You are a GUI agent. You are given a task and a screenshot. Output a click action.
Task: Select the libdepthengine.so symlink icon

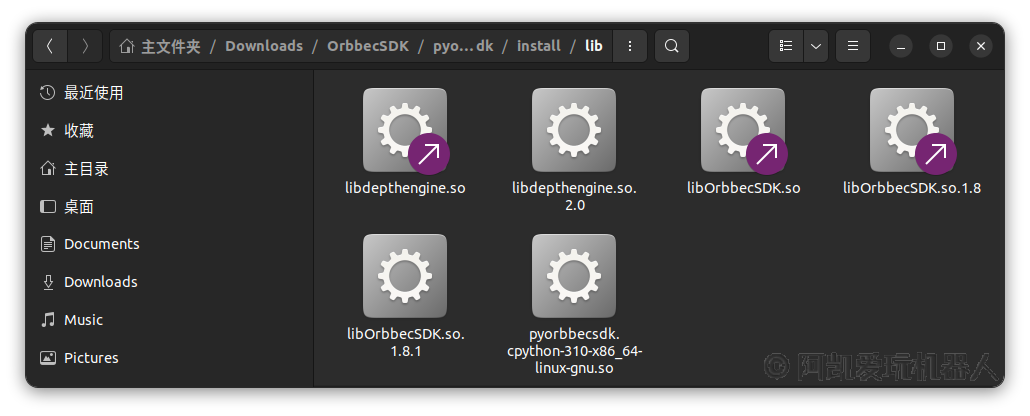405,130
